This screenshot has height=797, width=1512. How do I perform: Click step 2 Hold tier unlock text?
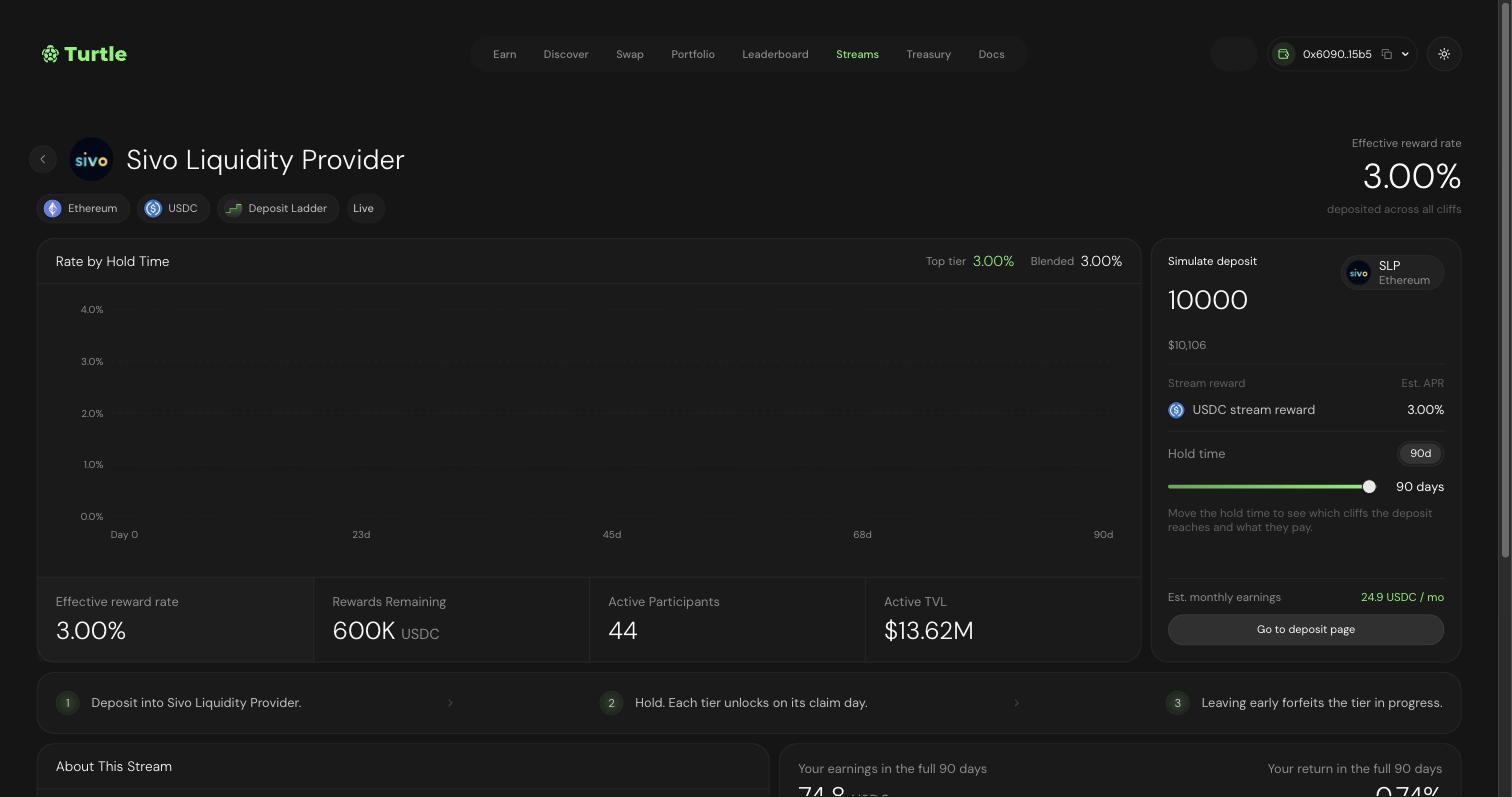coord(751,703)
